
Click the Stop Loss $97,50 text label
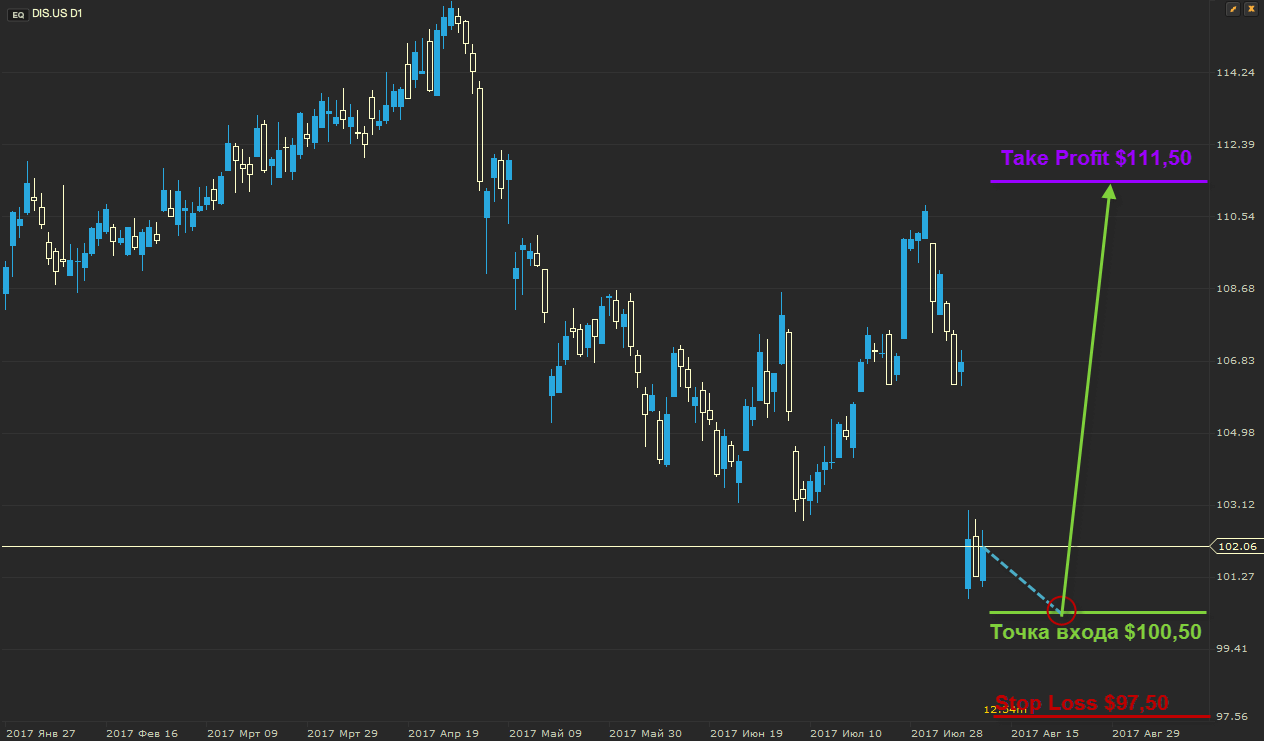(1082, 702)
